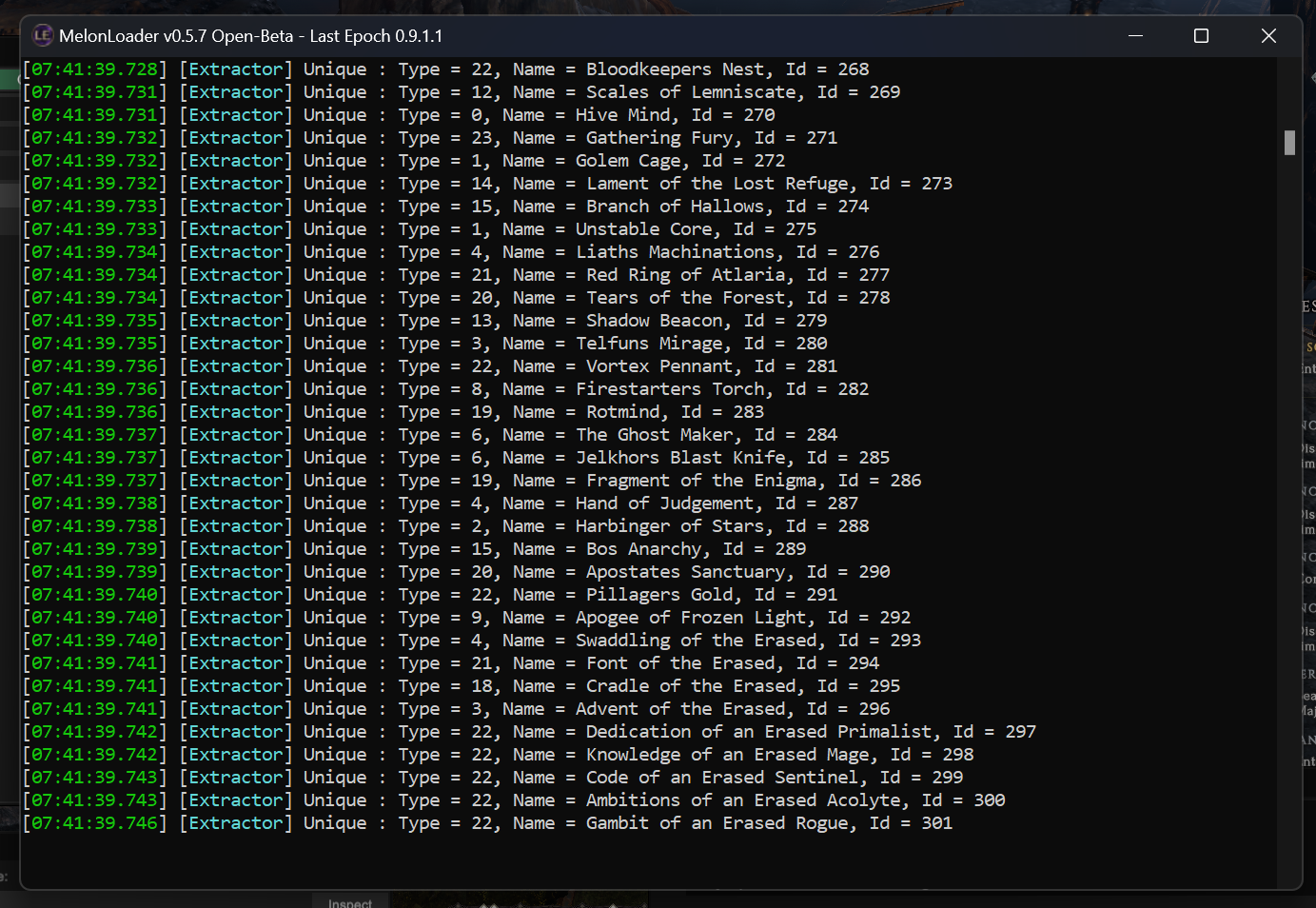Click the 'Tears of the Forest' name

pos(685,298)
